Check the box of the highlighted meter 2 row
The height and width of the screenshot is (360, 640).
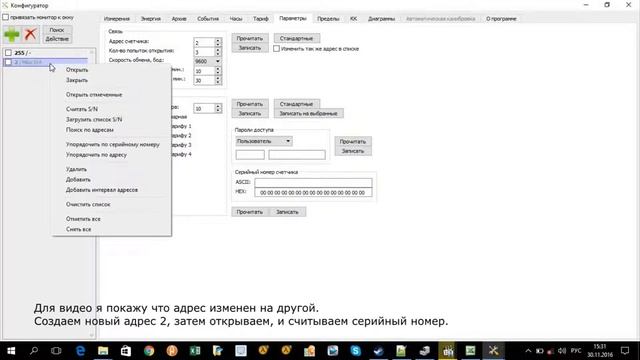pyautogui.click(x=8, y=62)
